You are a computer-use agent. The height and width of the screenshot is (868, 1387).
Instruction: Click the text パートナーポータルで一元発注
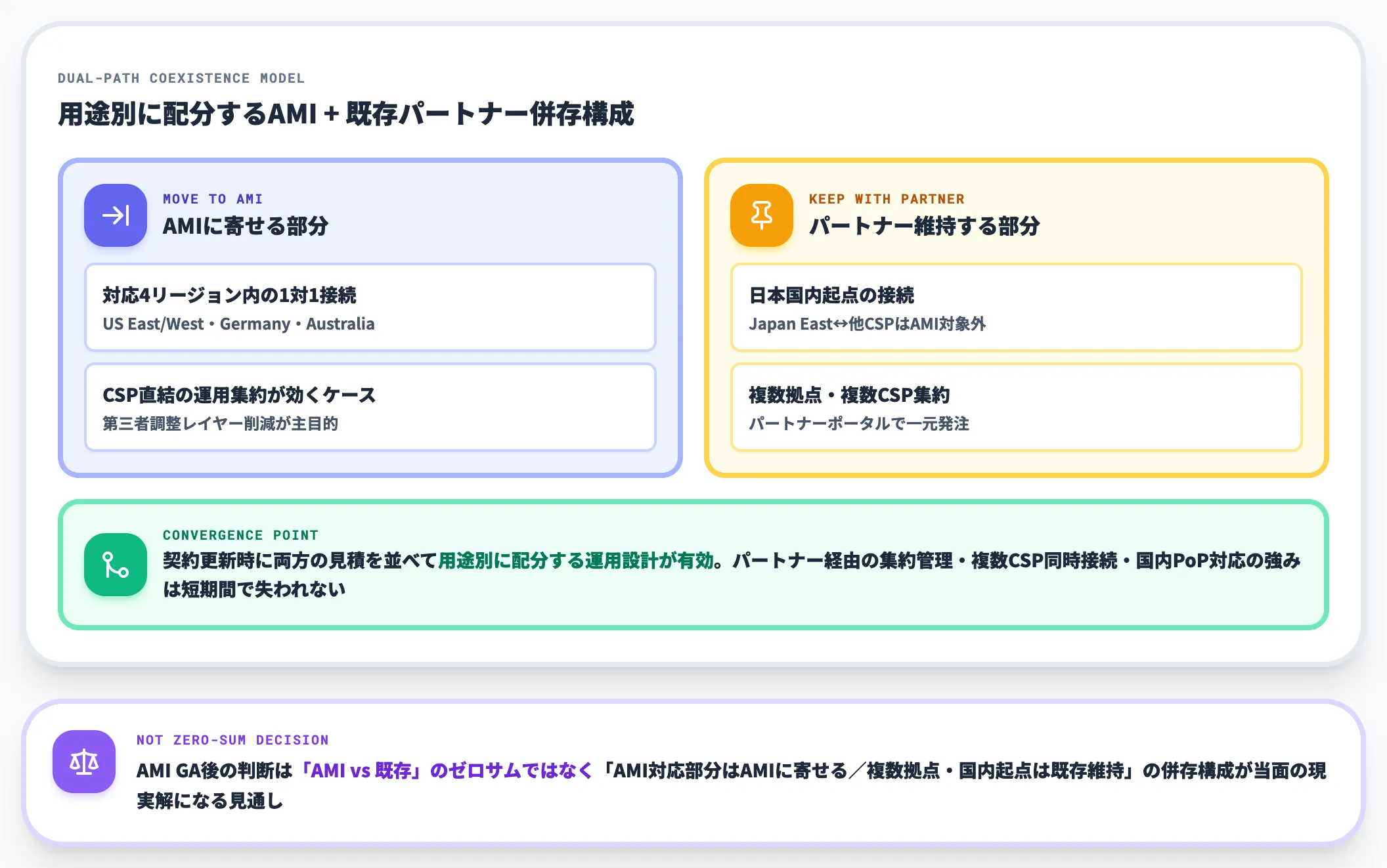[859, 423]
